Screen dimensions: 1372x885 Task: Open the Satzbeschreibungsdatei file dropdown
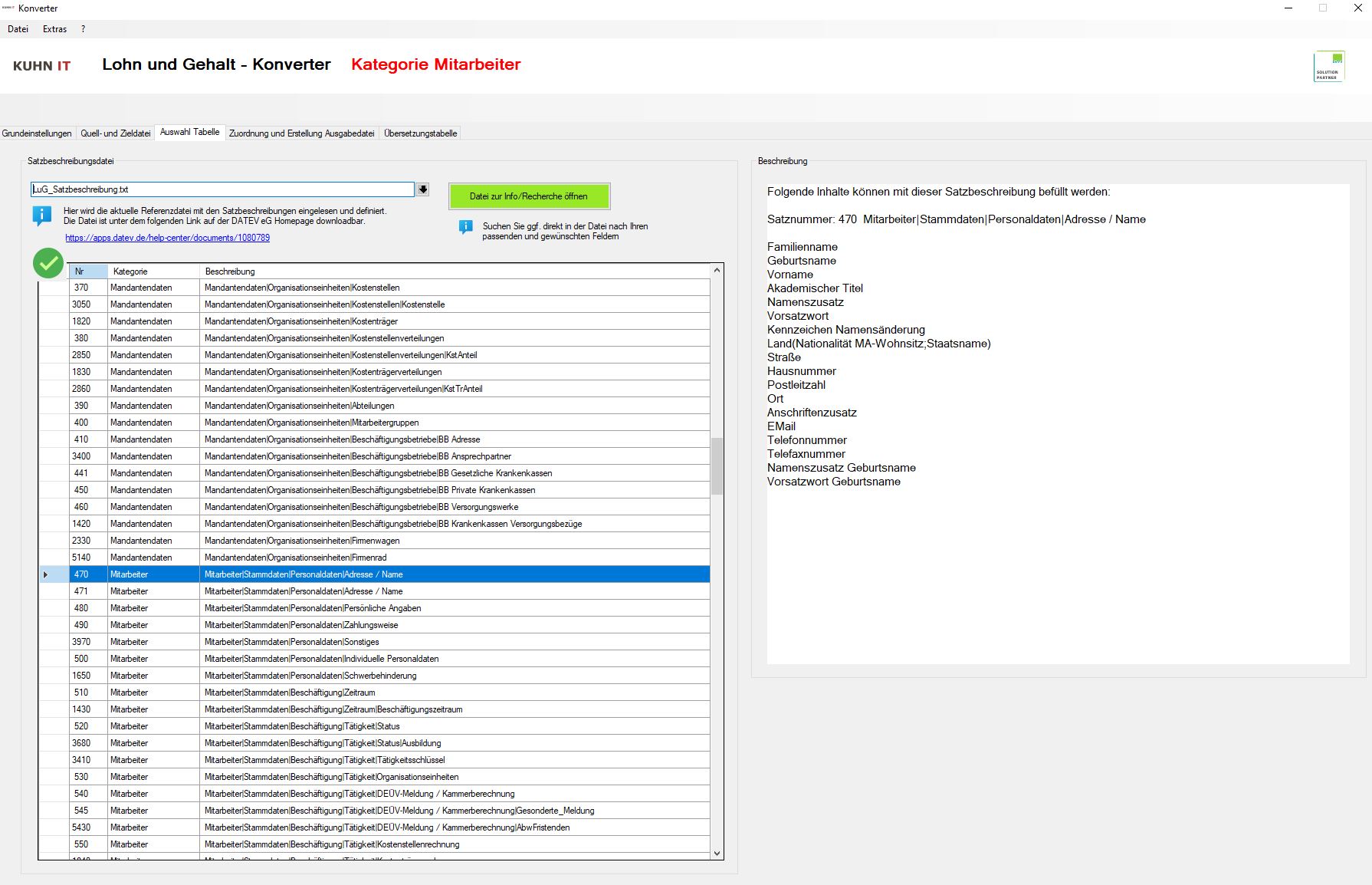click(x=422, y=189)
